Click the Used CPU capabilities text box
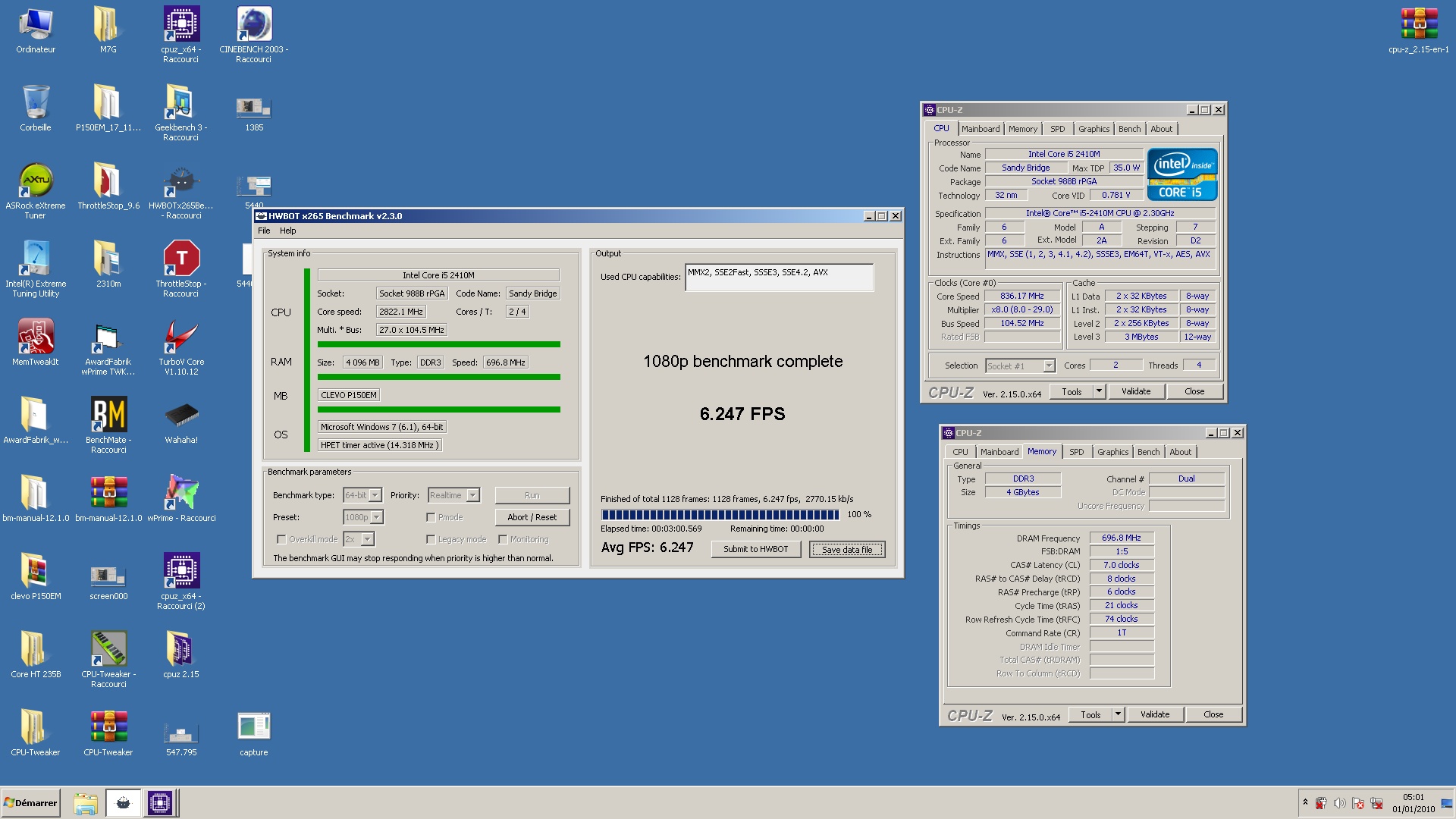This screenshot has width=1456, height=819. coord(780,278)
